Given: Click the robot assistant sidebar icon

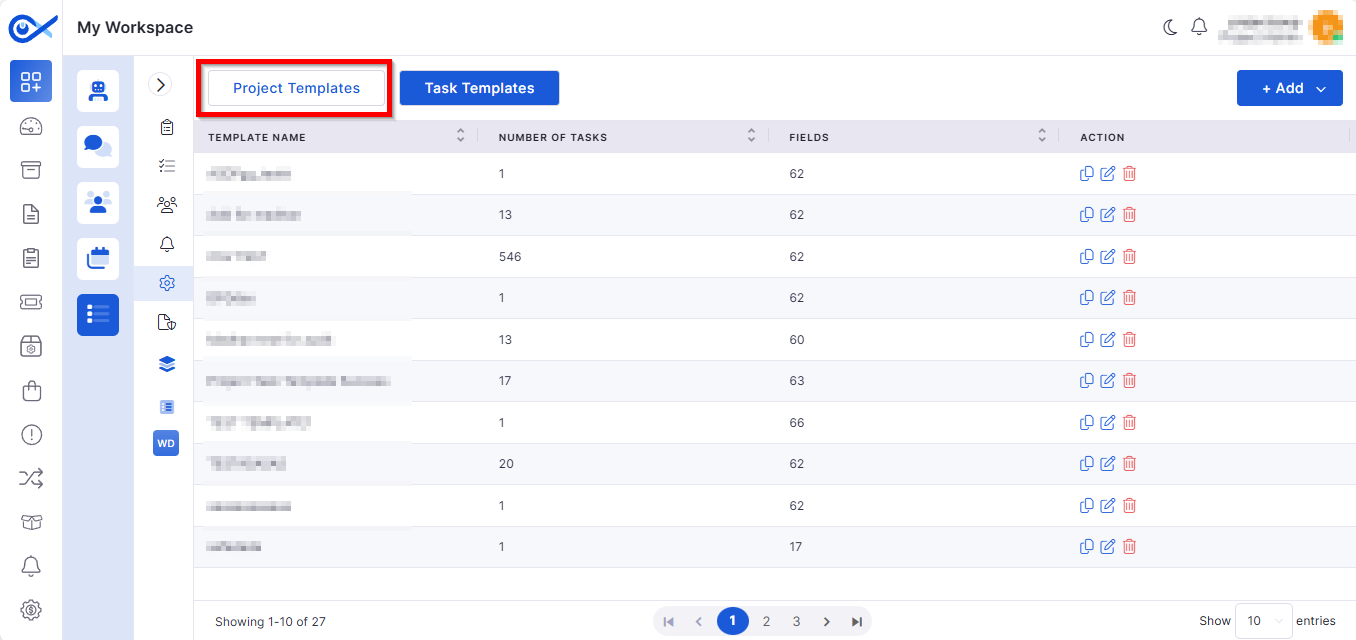Looking at the screenshot, I should click(x=98, y=91).
